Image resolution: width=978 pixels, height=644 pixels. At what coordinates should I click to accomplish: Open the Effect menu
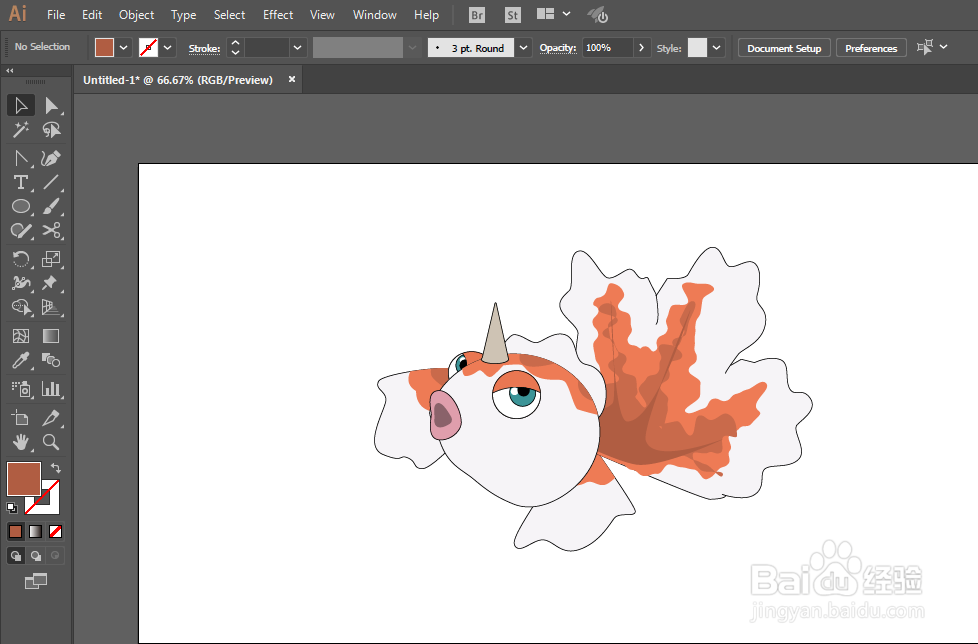278,14
